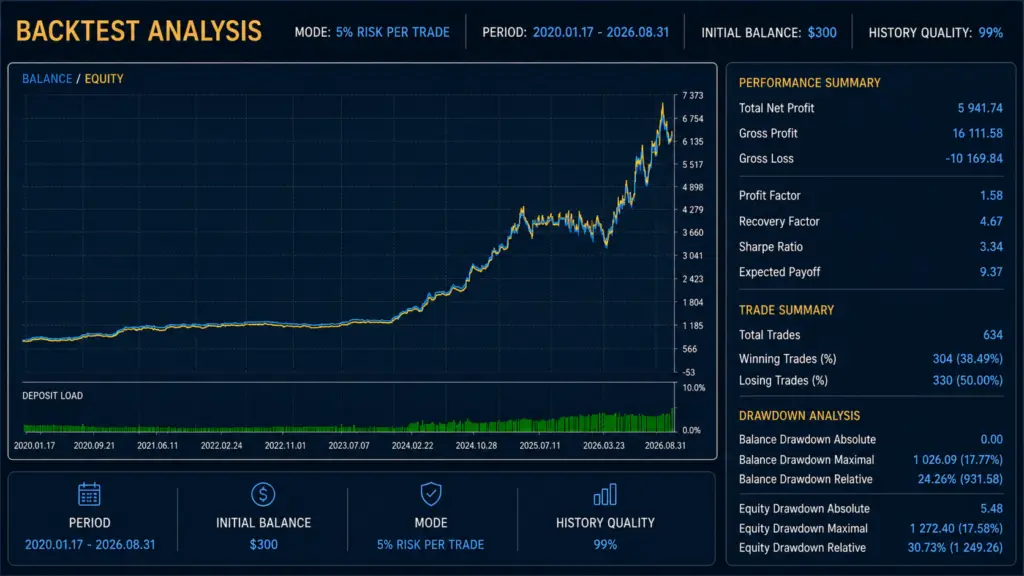Click the bottom card 5% RISK PER TRADE value
Viewport: 1024px width, 576px height.
click(x=430, y=545)
